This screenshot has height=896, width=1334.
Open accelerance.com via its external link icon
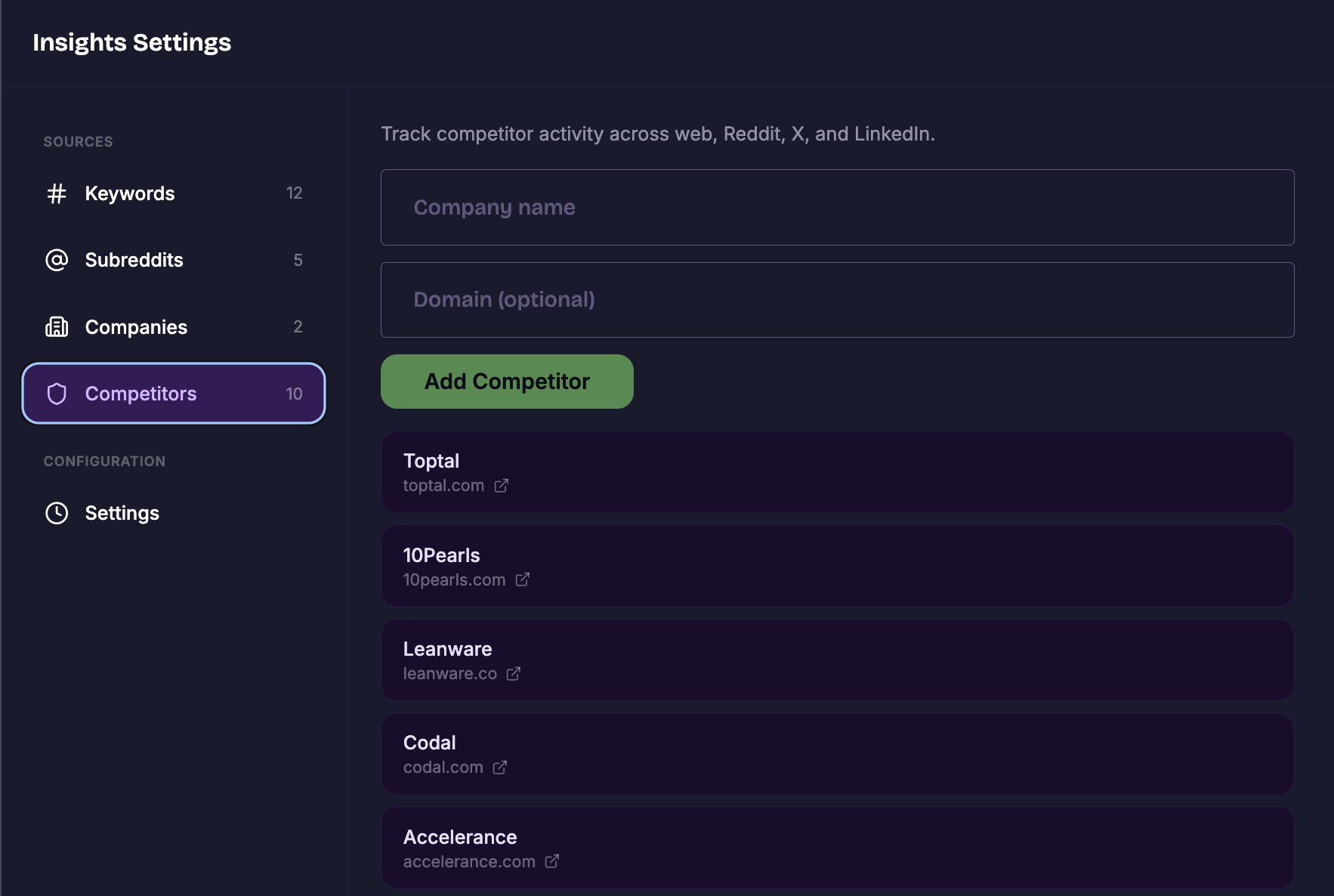[551, 862]
